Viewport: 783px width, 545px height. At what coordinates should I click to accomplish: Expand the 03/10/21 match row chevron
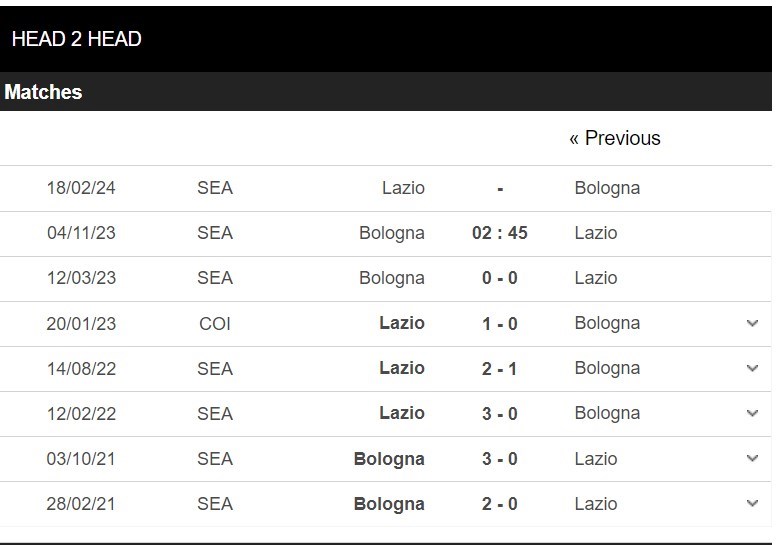coord(752,458)
